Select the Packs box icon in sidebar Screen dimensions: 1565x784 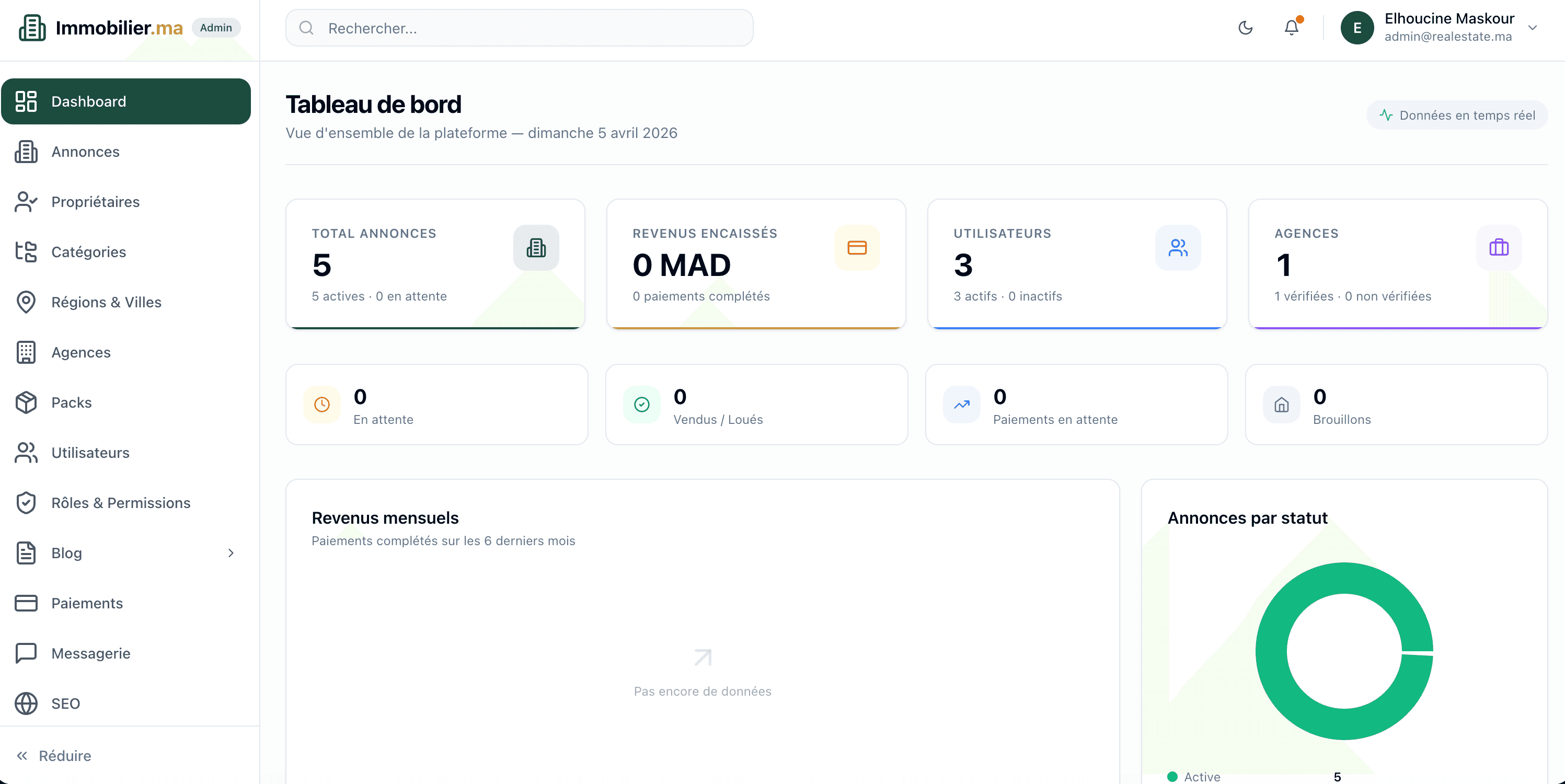click(x=26, y=402)
